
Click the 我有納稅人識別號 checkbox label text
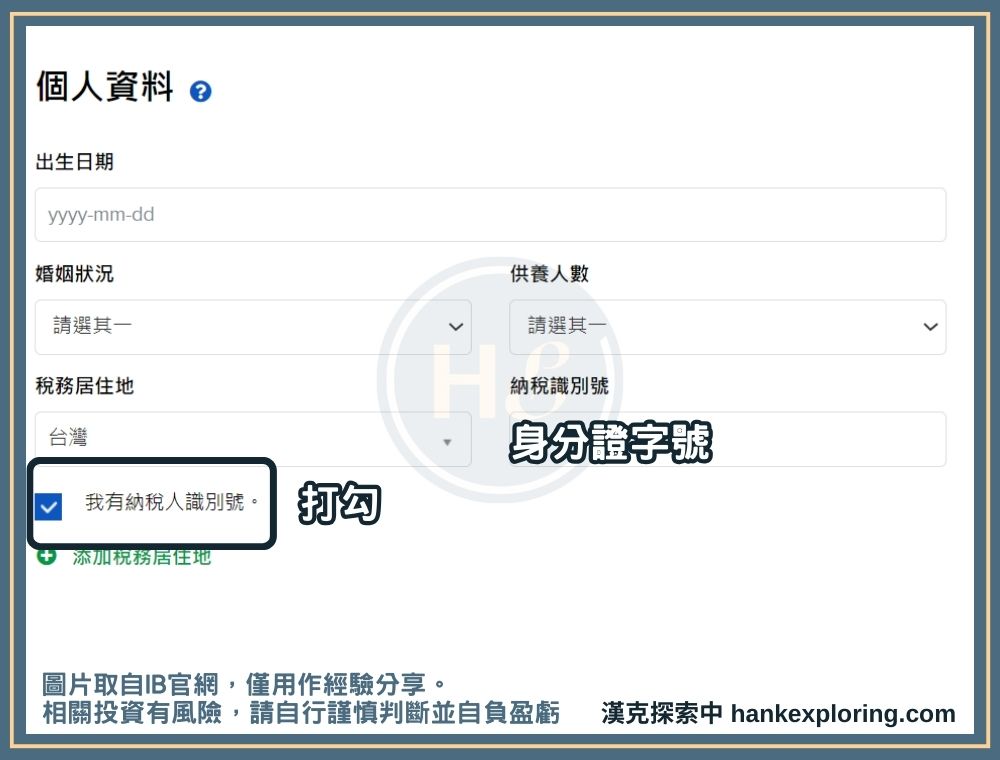[x=172, y=502]
